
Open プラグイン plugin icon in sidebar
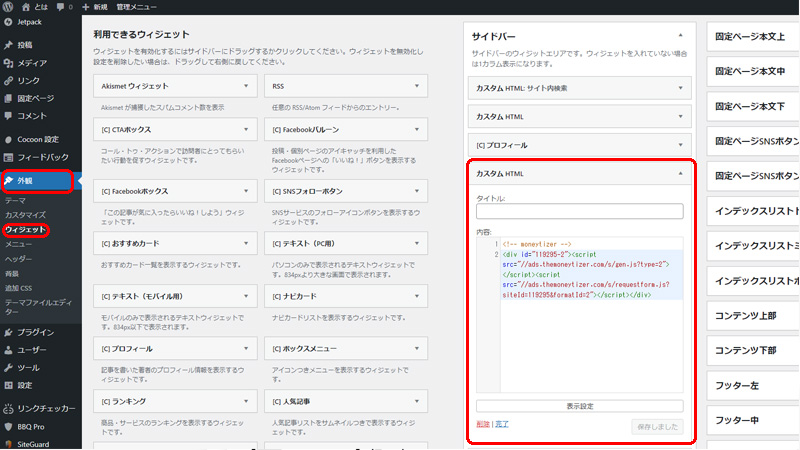coord(9,332)
